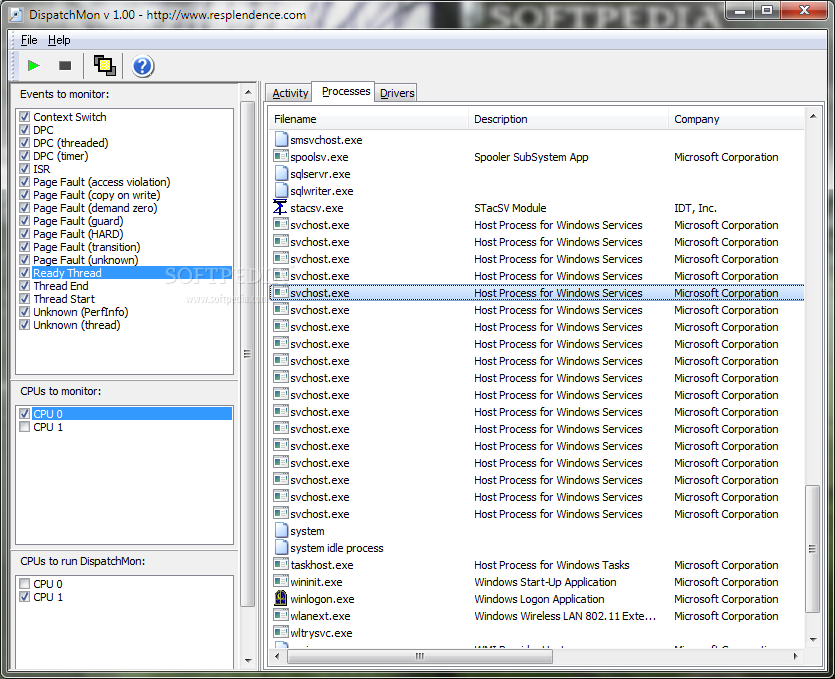
Task: Switch to the Activity tab
Action: click(x=290, y=93)
